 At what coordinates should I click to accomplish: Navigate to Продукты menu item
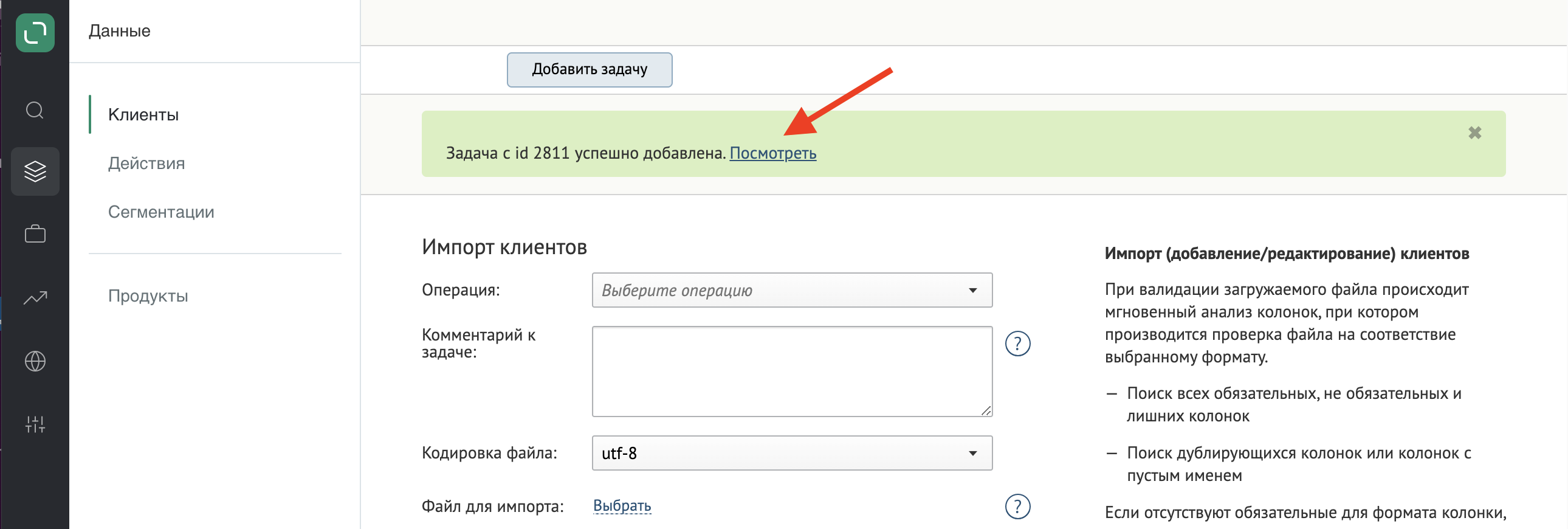pos(148,296)
